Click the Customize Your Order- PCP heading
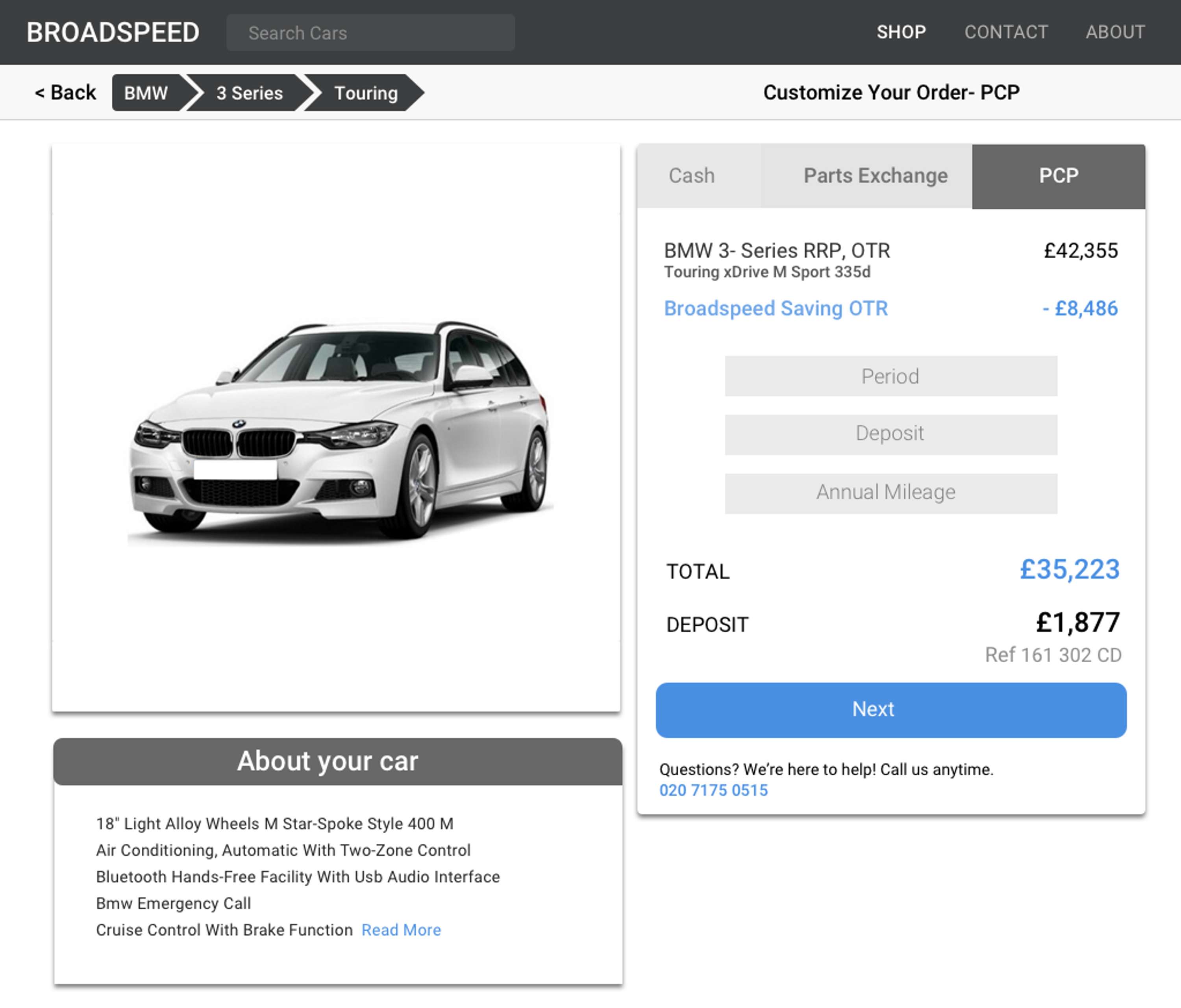 891,93
